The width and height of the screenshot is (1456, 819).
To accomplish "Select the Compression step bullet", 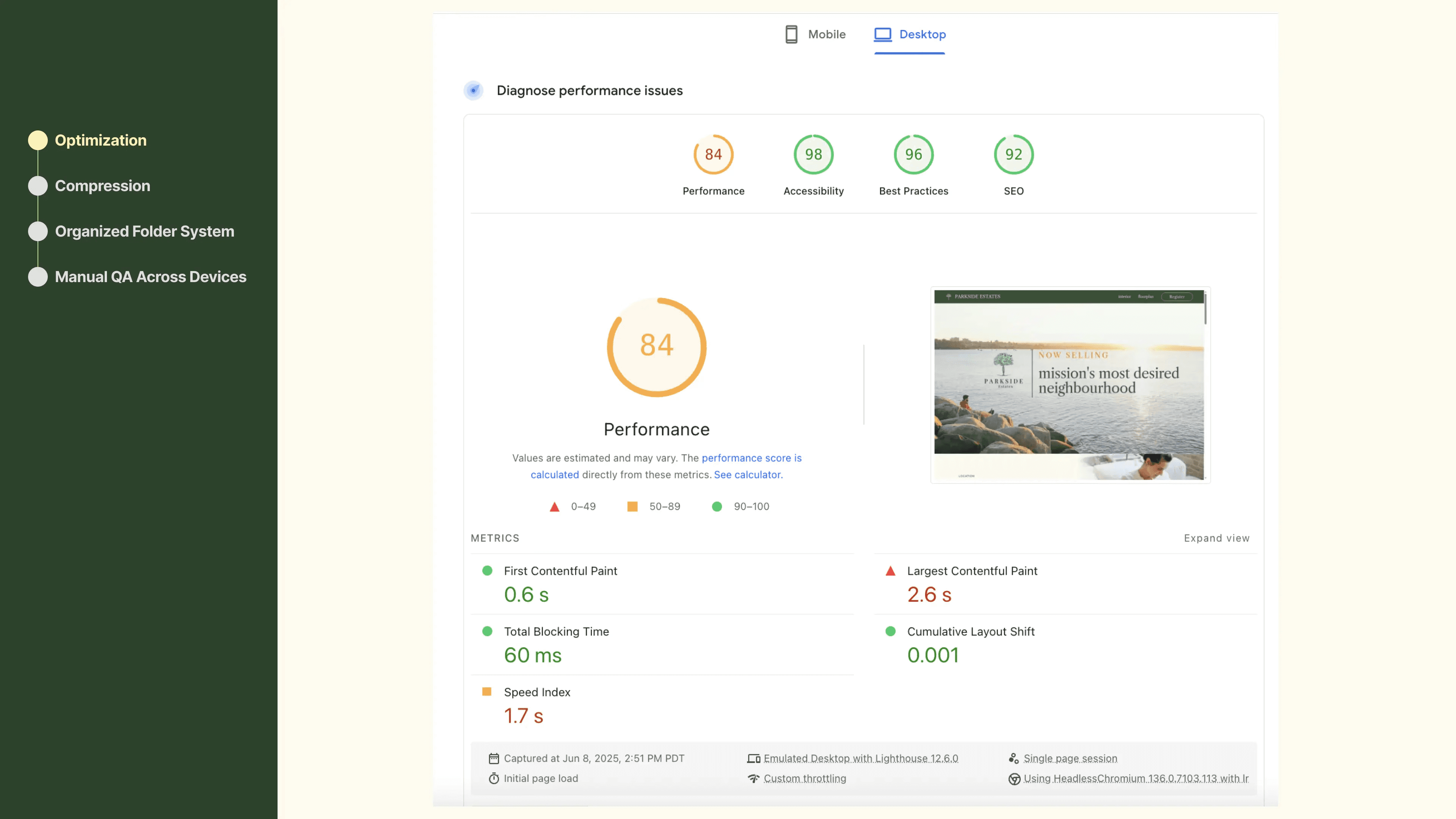I will pyautogui.click(x=38, y=186).
